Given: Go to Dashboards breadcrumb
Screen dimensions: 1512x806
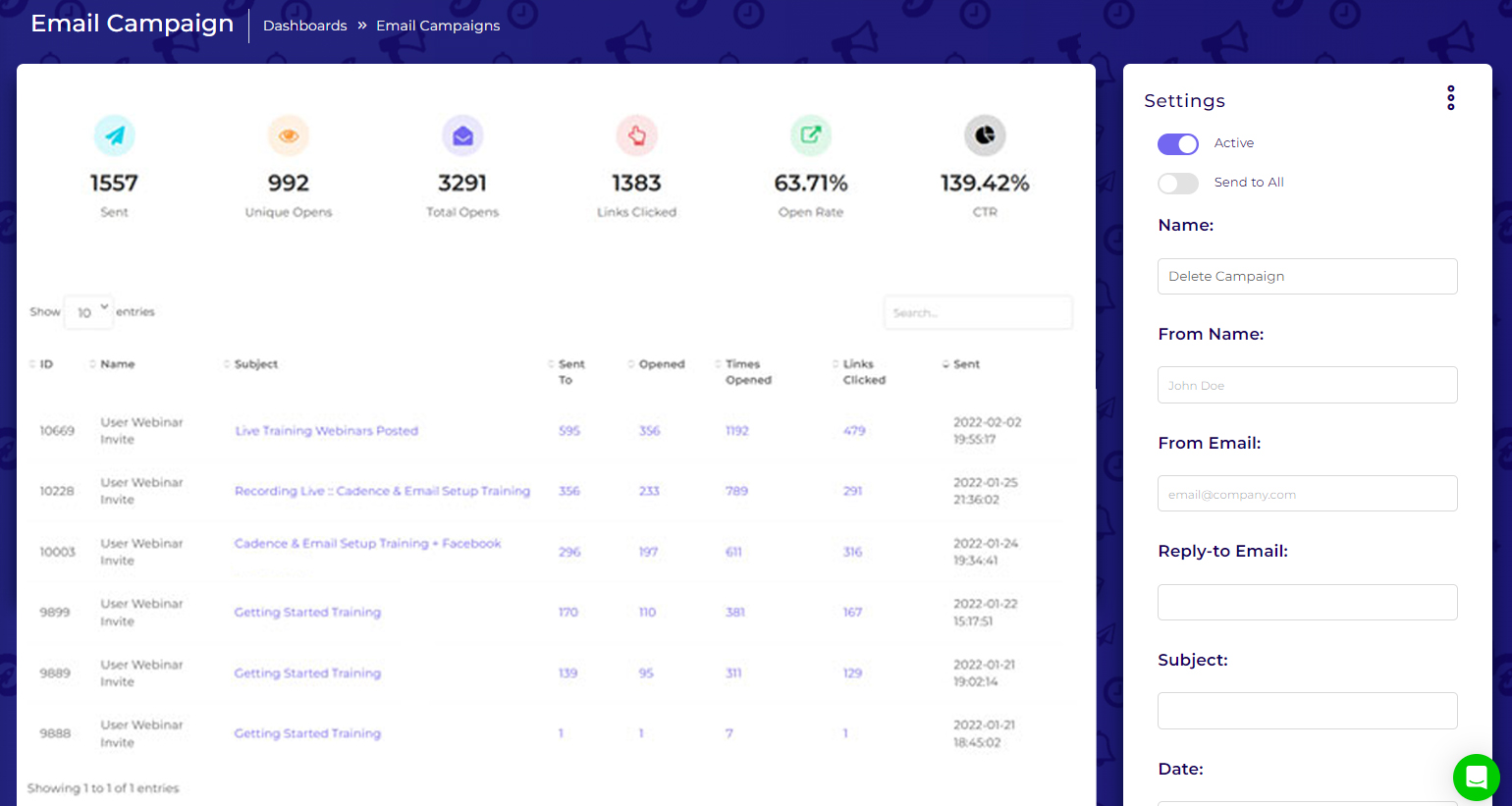Looking at the screenshot, I should pos(304,26).
